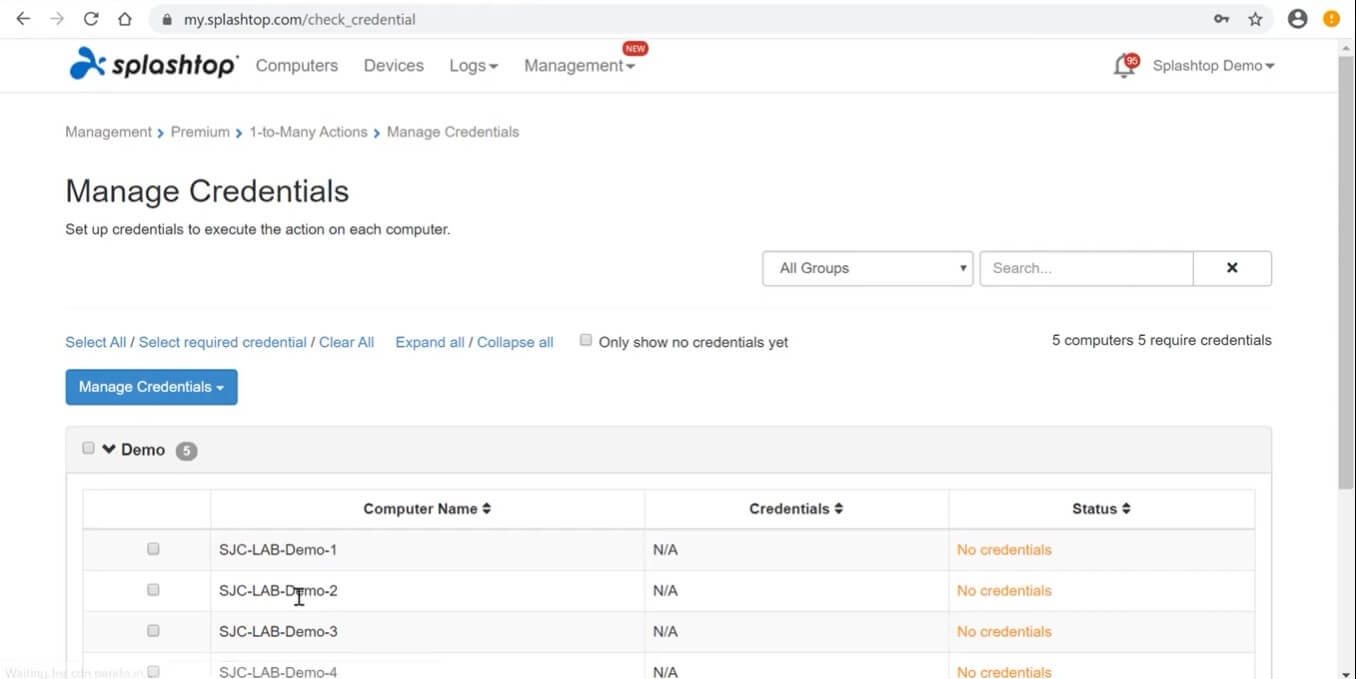Image resolution: width=1356 pixels, height=679 pixels.
Task: Click the Splashtop logo
Action: click(x=154, y=64)
